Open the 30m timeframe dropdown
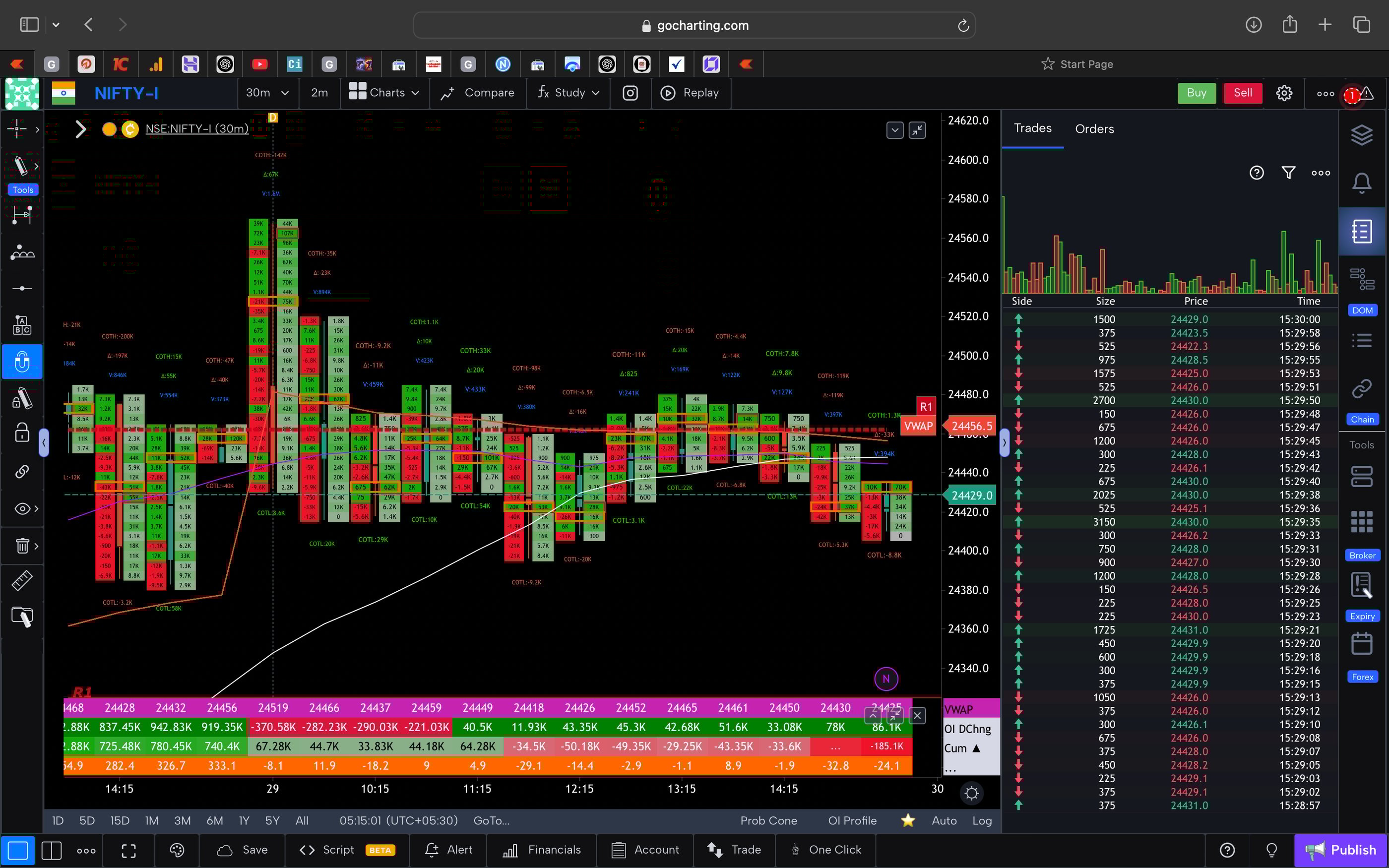The height and width of the screenshot is (868, 1389). tap(267, 92)
